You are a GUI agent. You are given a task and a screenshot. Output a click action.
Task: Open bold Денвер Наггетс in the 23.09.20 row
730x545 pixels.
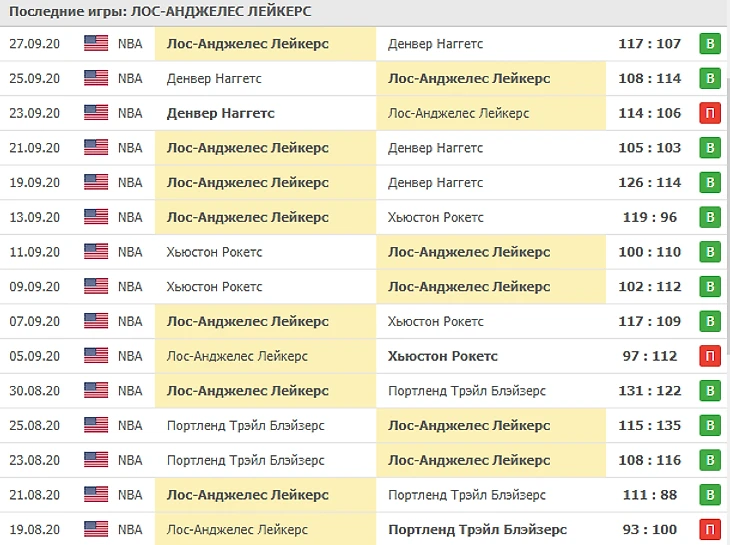tap(221, 113)
